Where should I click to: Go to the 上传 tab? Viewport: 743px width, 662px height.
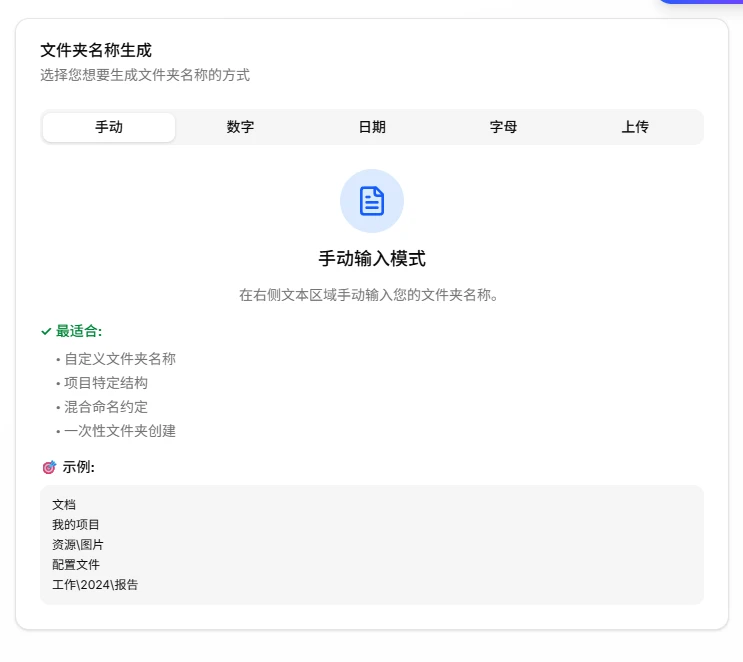[x=635, y=127]
